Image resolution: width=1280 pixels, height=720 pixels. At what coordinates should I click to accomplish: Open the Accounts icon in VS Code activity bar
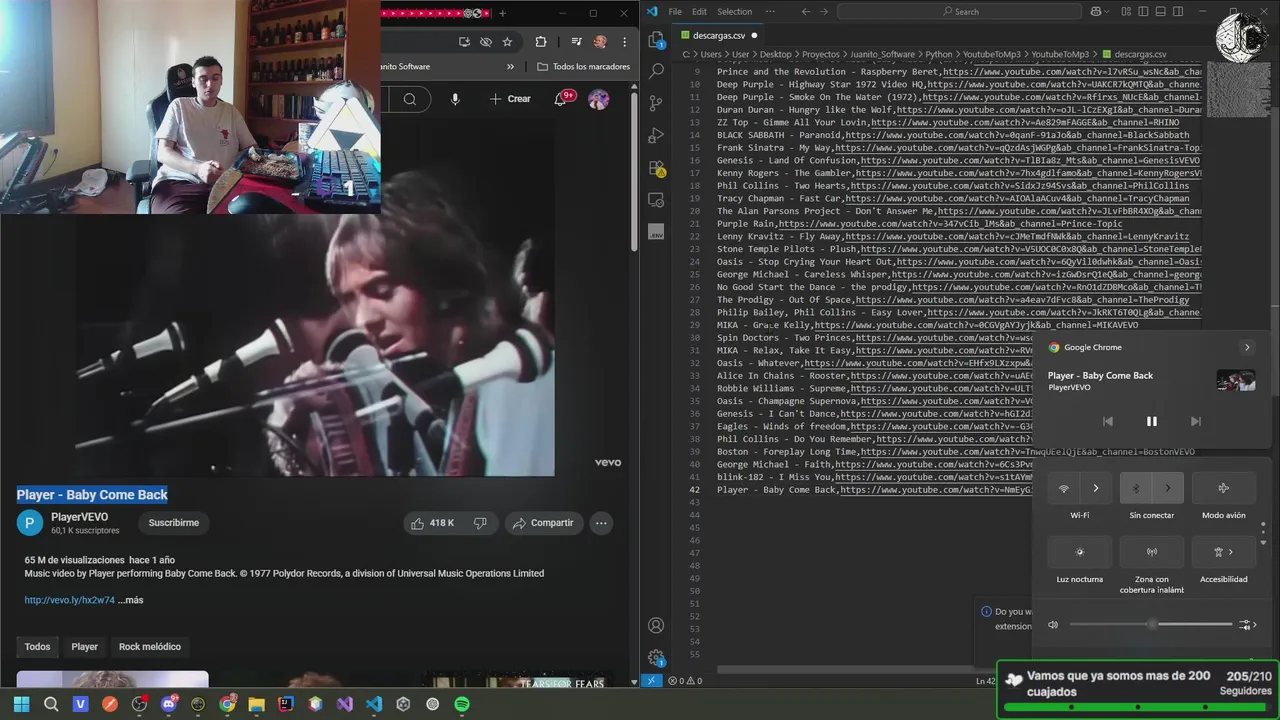point(656,625)
